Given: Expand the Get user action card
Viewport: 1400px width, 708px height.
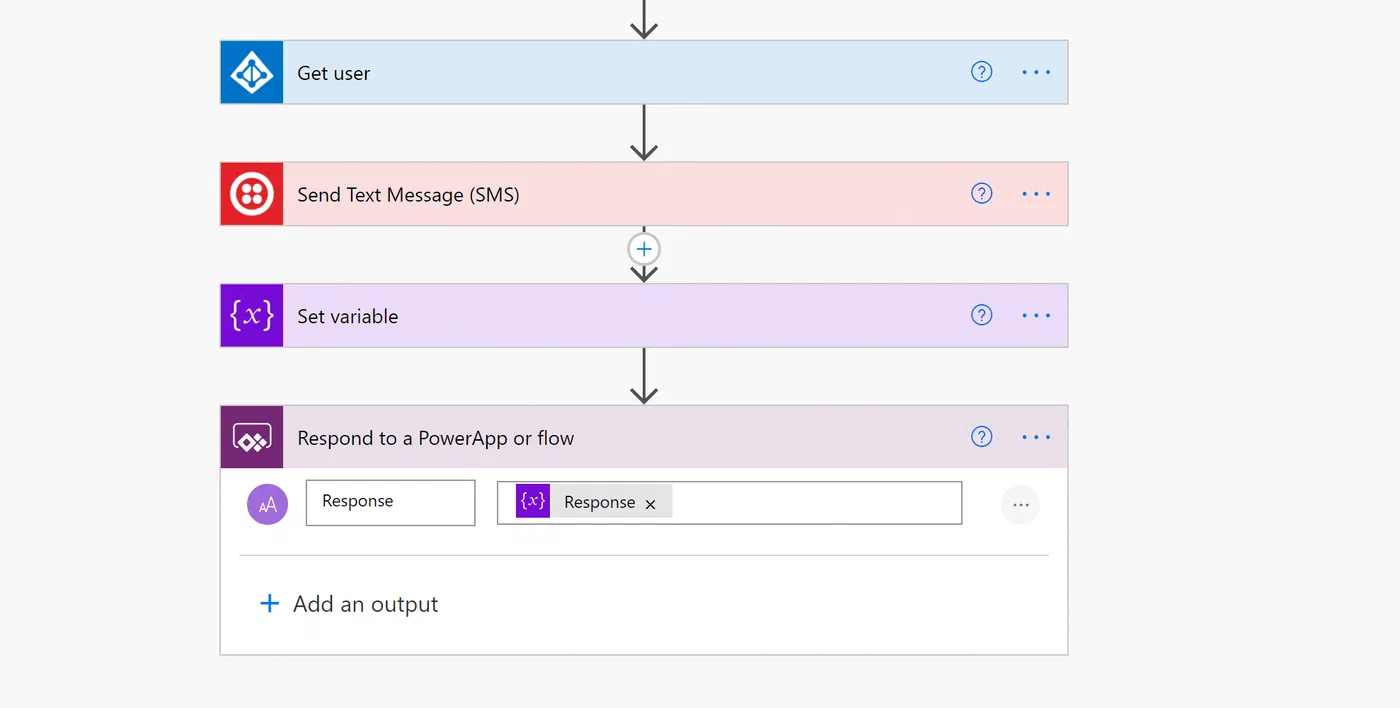Looking at the screenshot, I should [x=644, y=72].
